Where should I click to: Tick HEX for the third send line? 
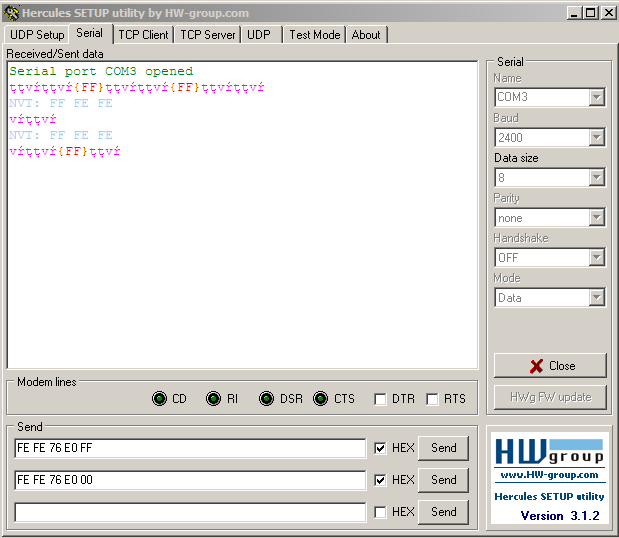[x=380, y=512]
